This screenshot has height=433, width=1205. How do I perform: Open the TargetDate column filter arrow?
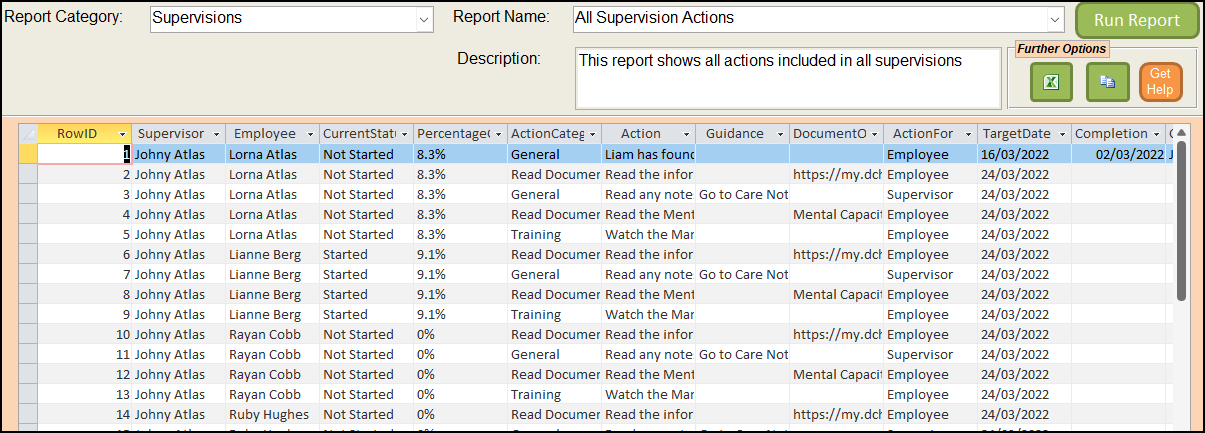click(x=1061, y=134)
